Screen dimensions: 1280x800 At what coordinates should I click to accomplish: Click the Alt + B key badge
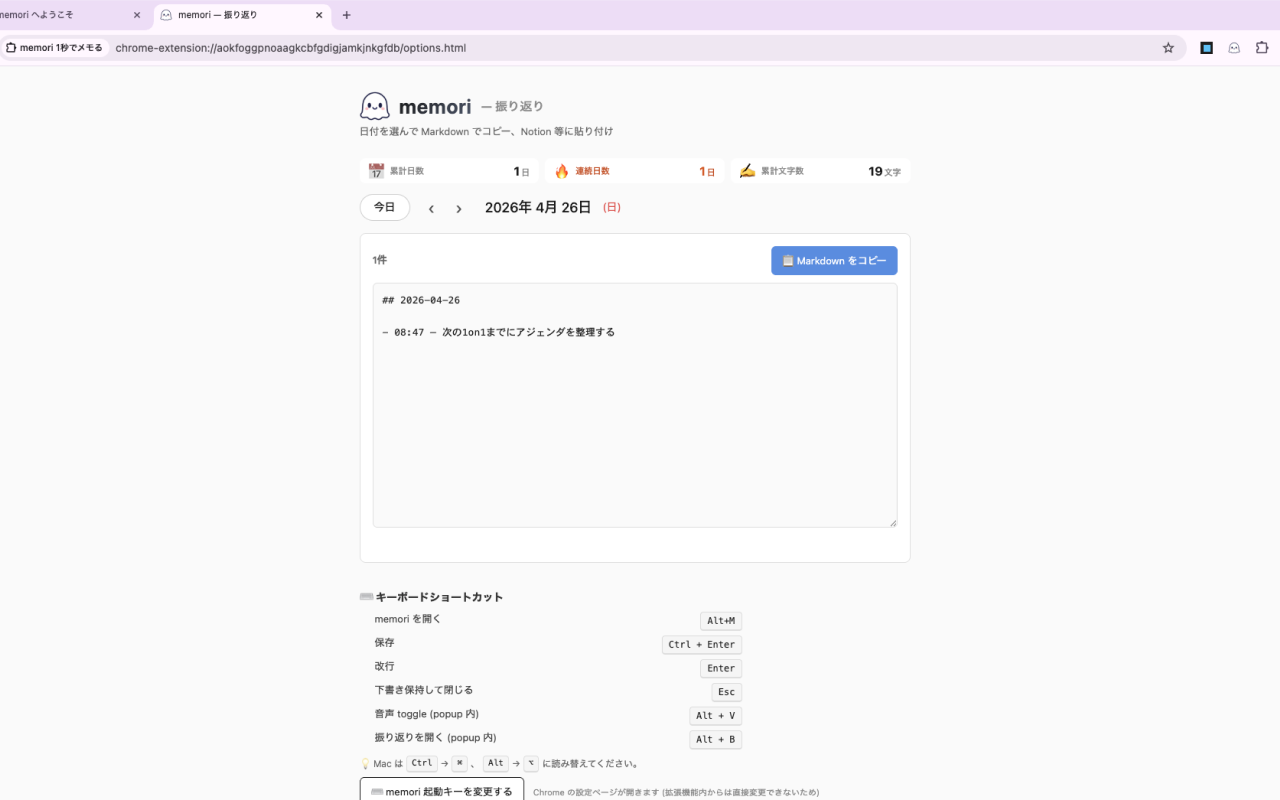[716, 740]
